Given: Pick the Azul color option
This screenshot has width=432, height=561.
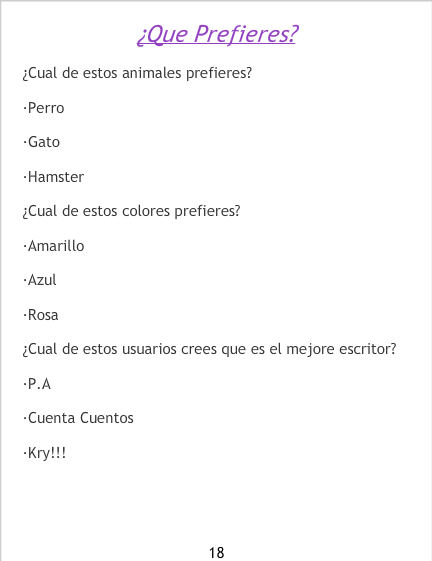Looking at the screenshot, I should (x=40, y=280).
